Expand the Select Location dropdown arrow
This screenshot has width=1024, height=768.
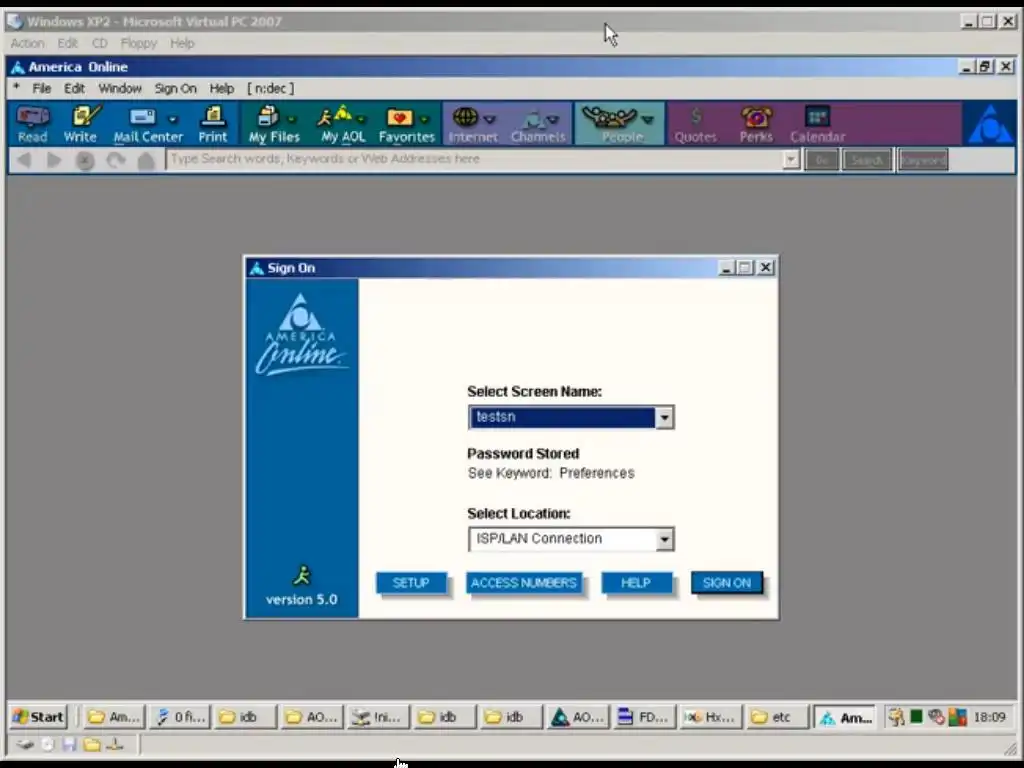pyautogui.click(x=664, y=539)
